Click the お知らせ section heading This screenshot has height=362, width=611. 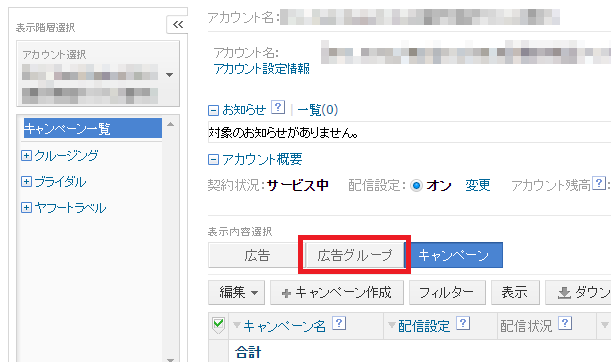(244, 110)
